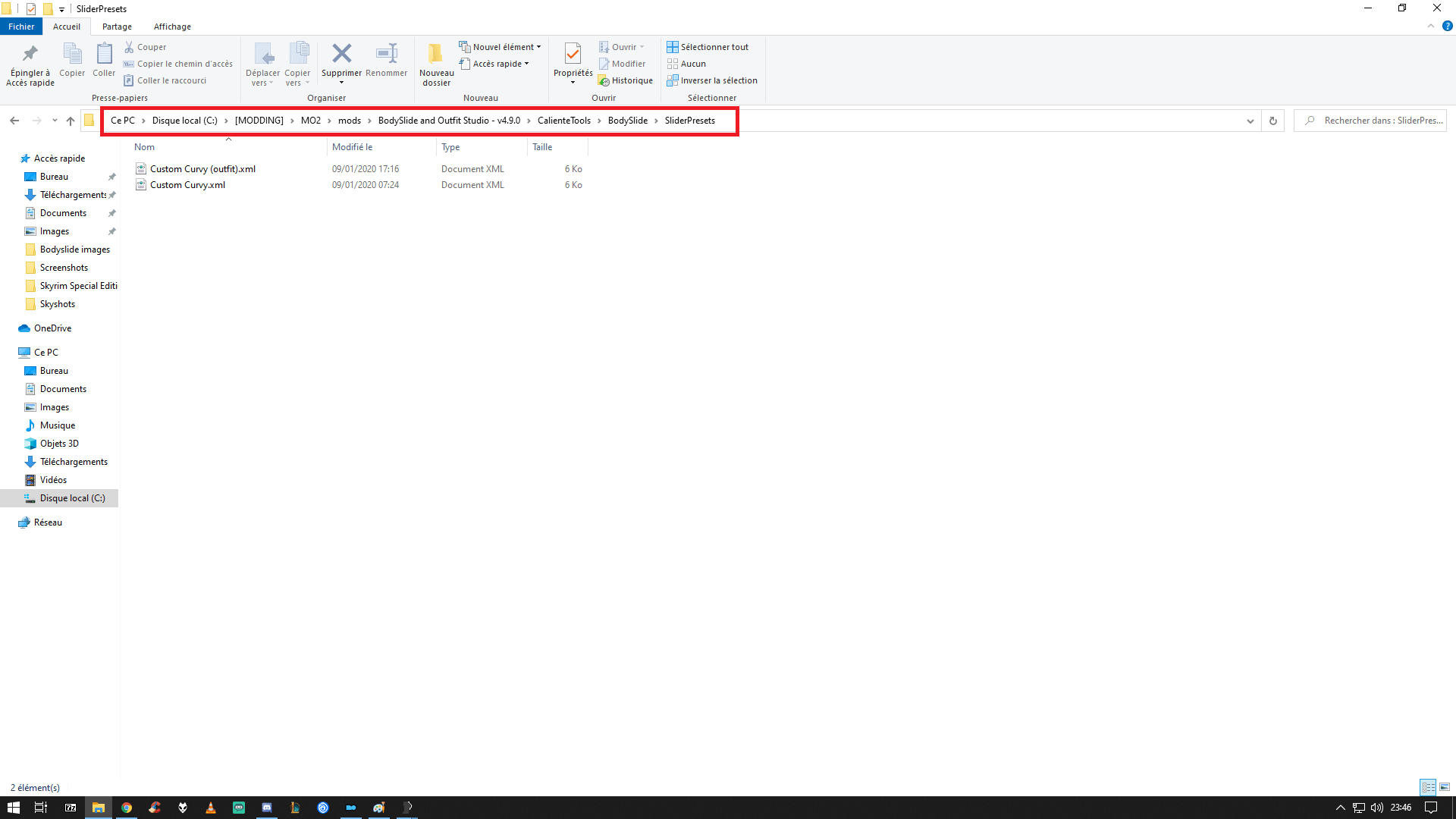
Task: Click the Renommer rename icon
Action: point(387,54)
